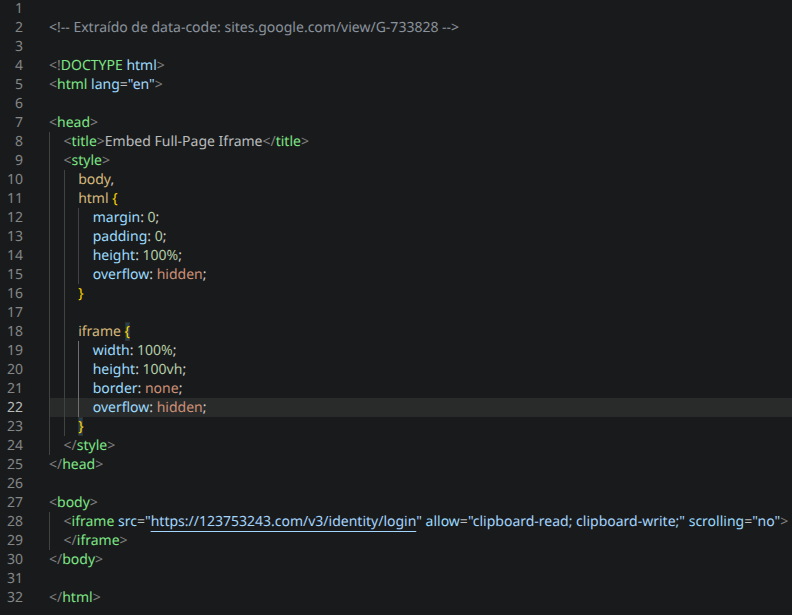Viewport: 792px width, 615px height.
Task: Click the closing brace on line 23
Action: tap(81, 427)
